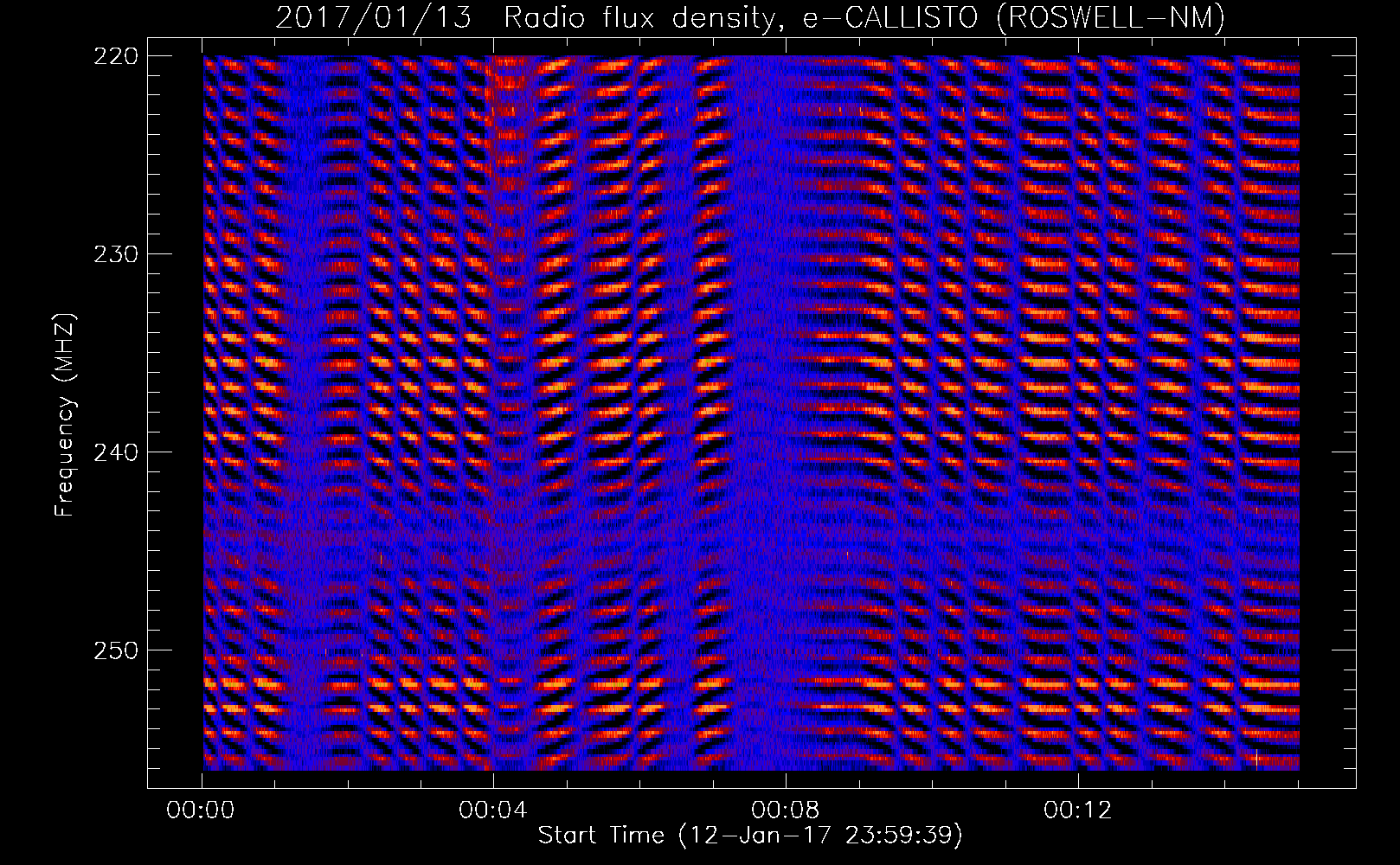Click the 00:08 time tick label
Image resolution: width=1400 pixels, height=865 pixels.
(x=786, y=811)
